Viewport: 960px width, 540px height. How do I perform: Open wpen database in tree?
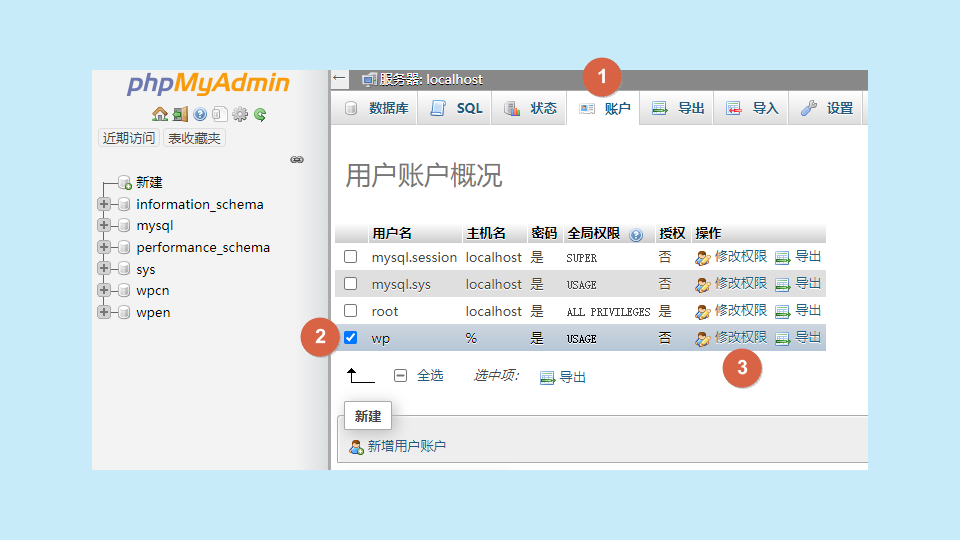(153, 312)
